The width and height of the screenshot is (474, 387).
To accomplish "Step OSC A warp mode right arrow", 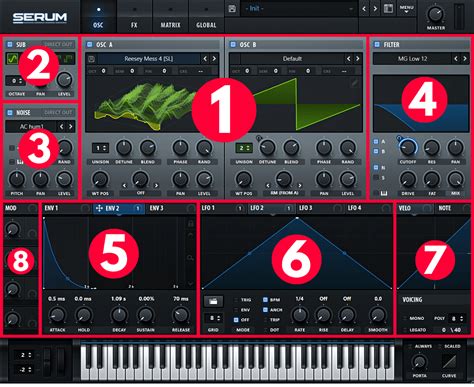I will click(156, 185).
